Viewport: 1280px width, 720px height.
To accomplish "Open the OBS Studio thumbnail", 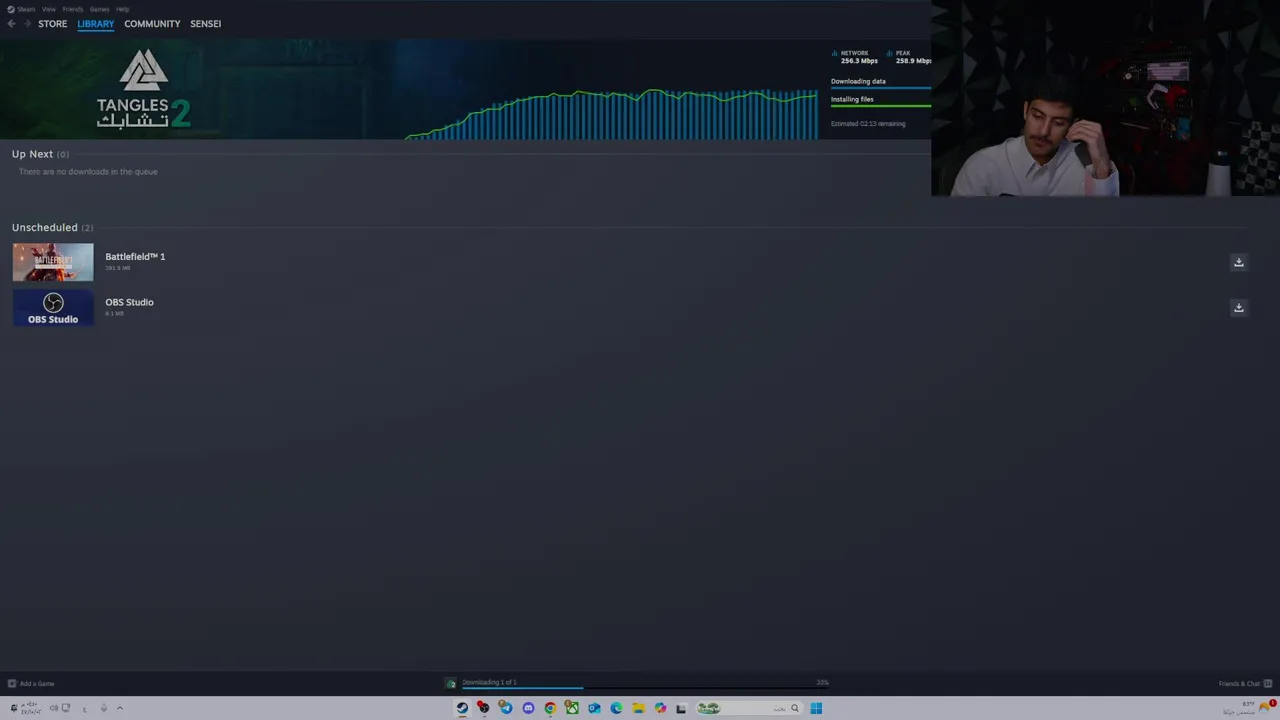I will (53, 308).
